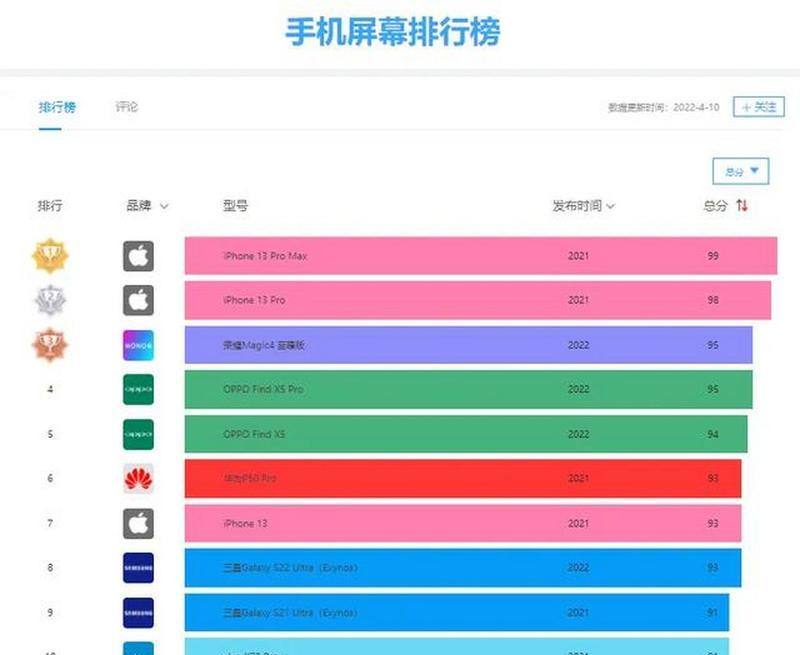Open the OPPO Find X5 entry
Image resolution: width=800 pixels, height=655 pixels.
tap(466, 434)
